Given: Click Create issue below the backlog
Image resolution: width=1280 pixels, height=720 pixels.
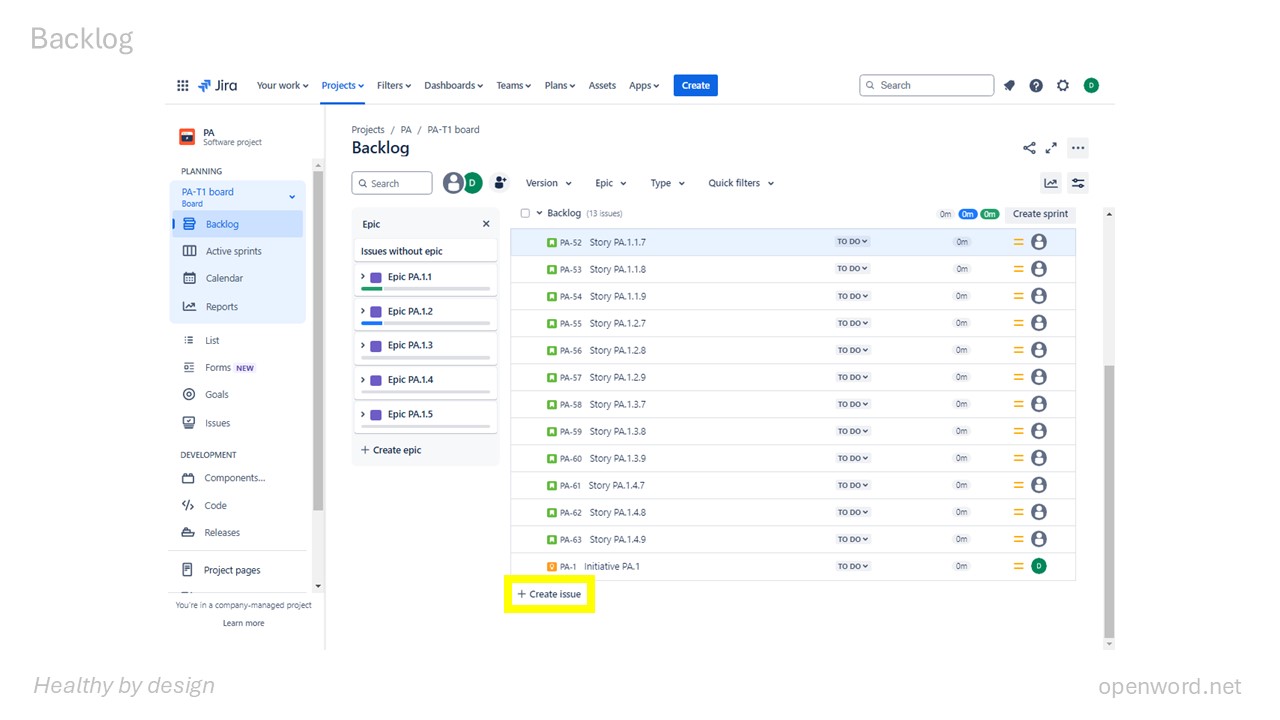Looking at the screenshot, I should point(549,594).
